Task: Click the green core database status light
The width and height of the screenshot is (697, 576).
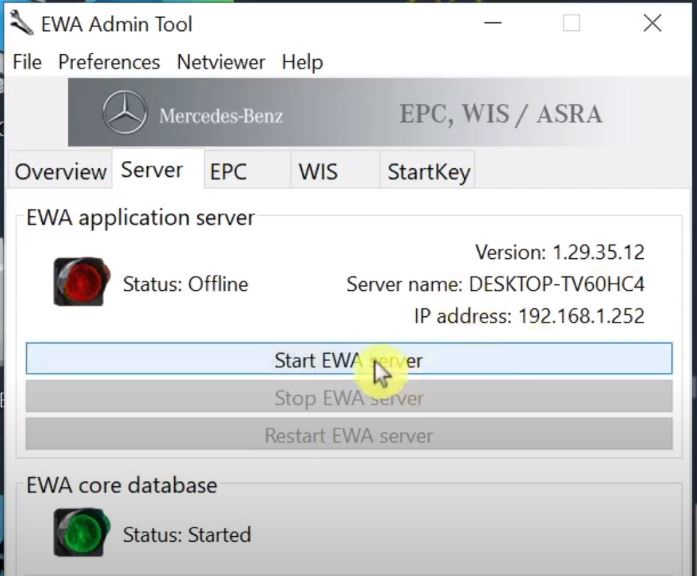Action: 82,532
